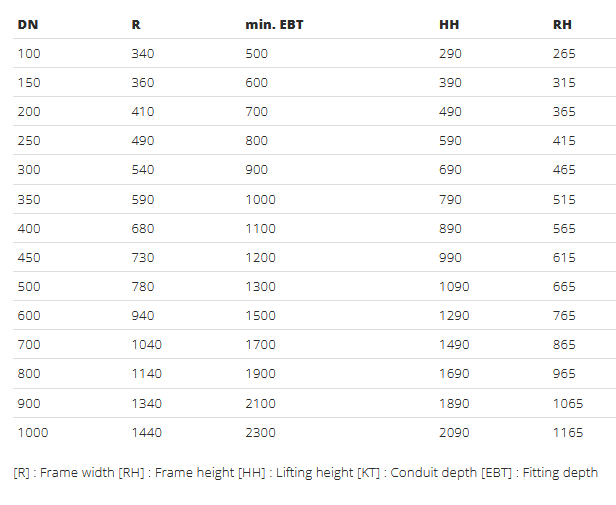Select RH value 1165
The width and height of the screenshot is (616, 505).
tap(567, 433)
